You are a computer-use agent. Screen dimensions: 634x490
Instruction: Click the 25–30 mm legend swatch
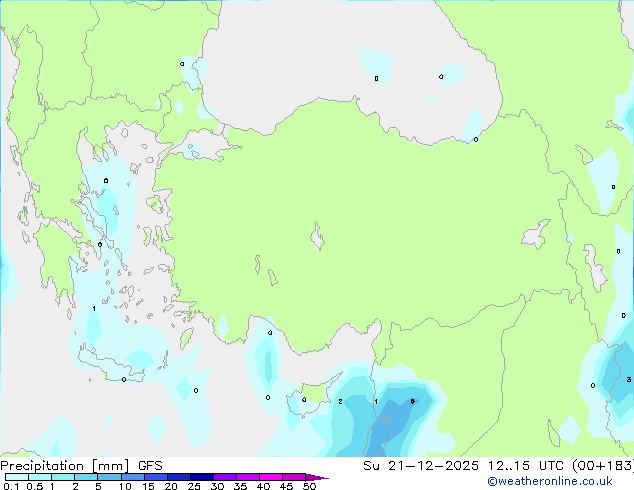(x=202, y=477)
